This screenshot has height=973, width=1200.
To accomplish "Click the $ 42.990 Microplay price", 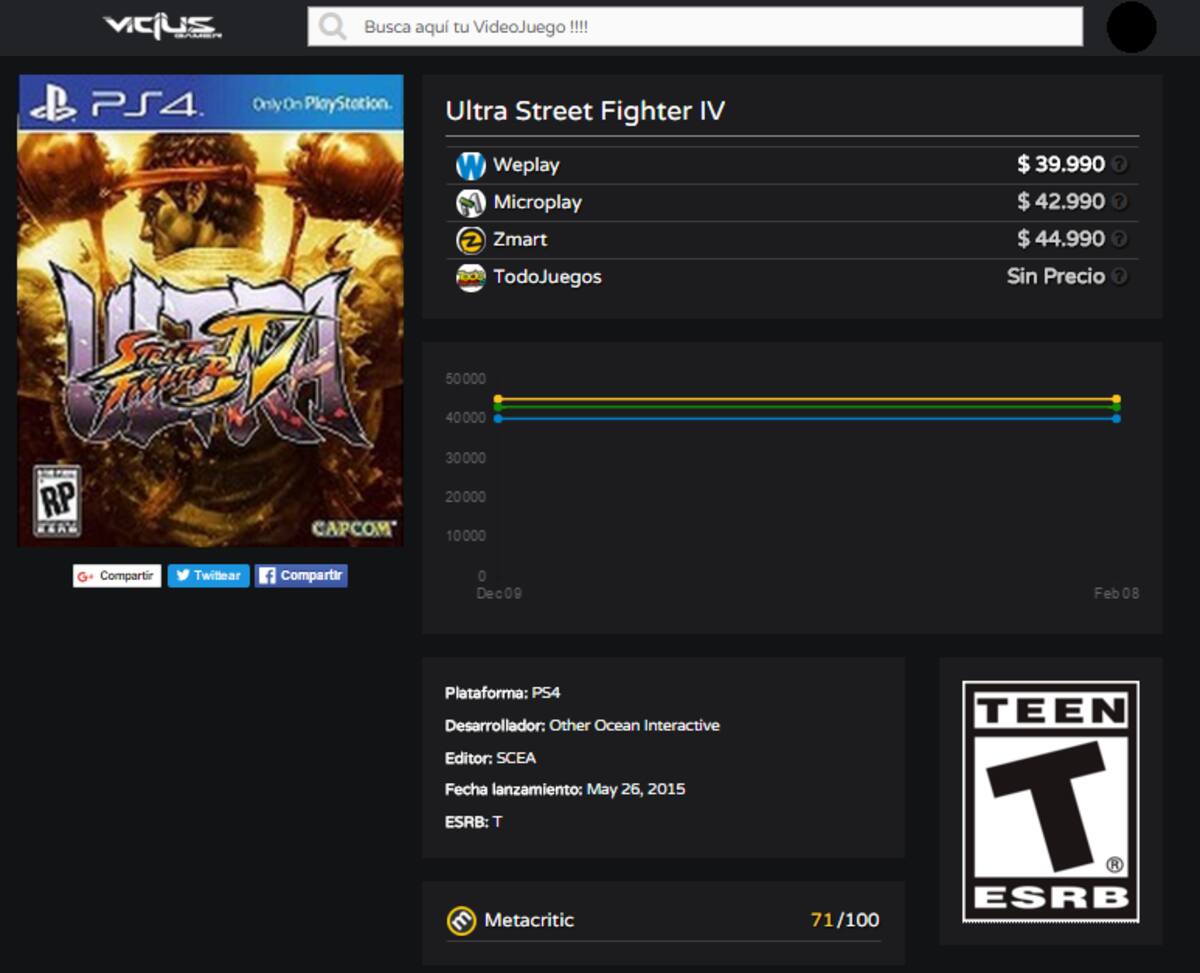I will click(x=1061, y=202).
